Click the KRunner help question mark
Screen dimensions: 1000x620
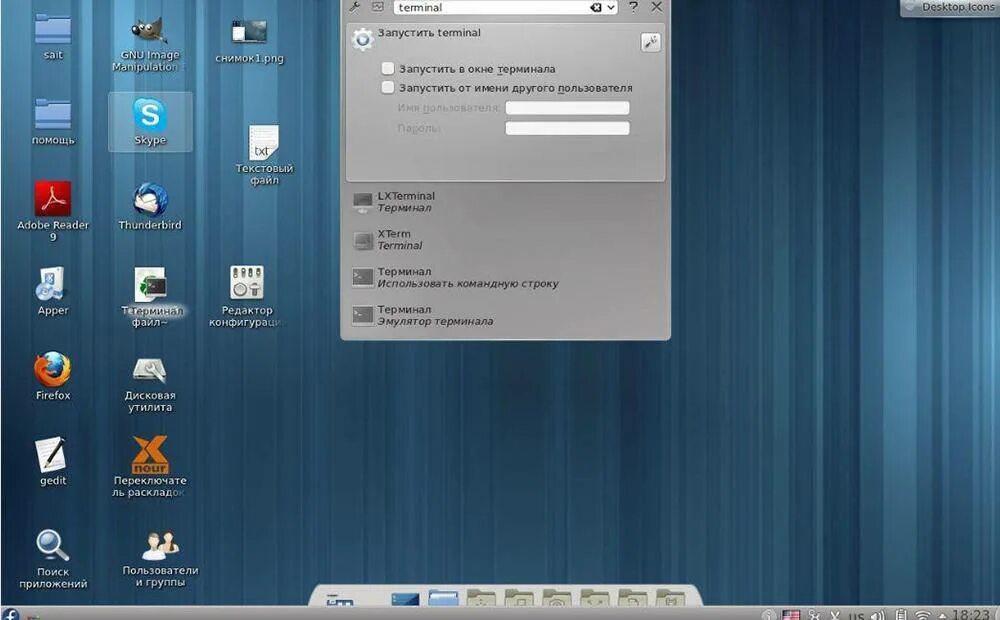point(633,7)
